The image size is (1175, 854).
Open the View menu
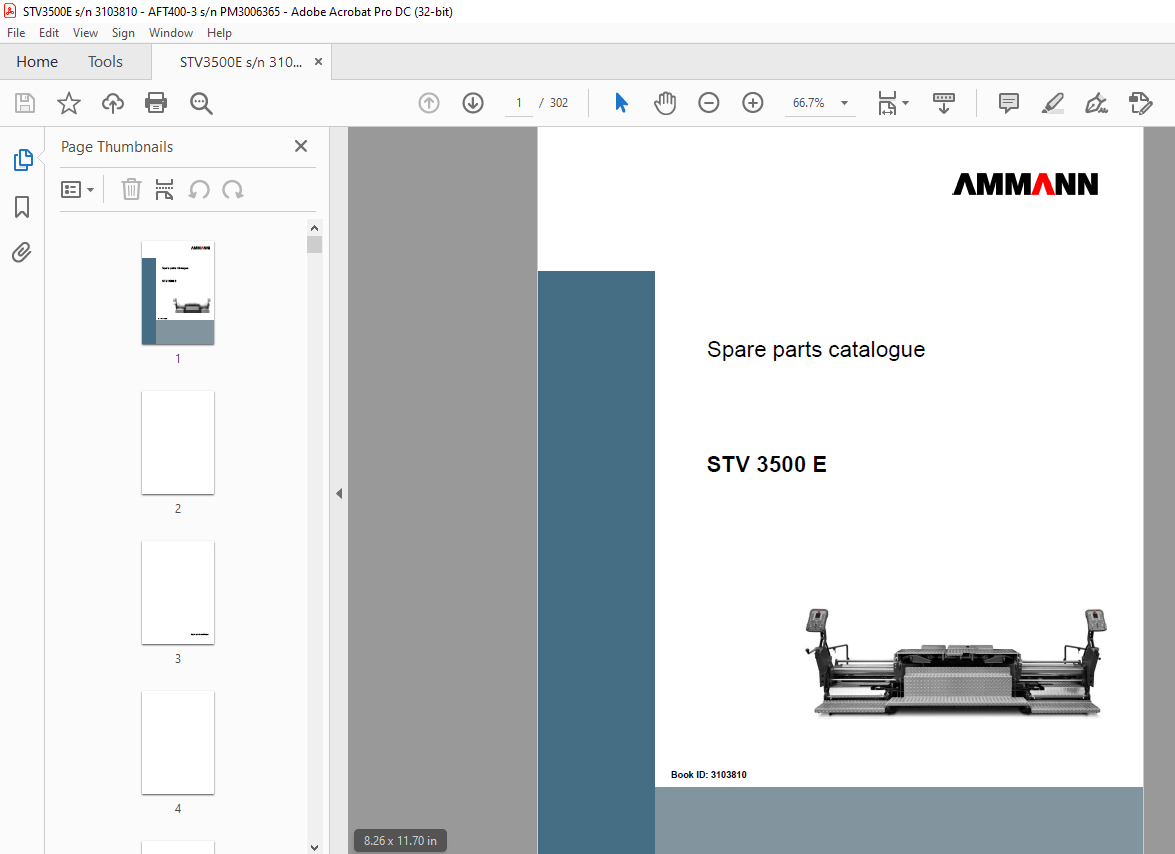point(85,32)
